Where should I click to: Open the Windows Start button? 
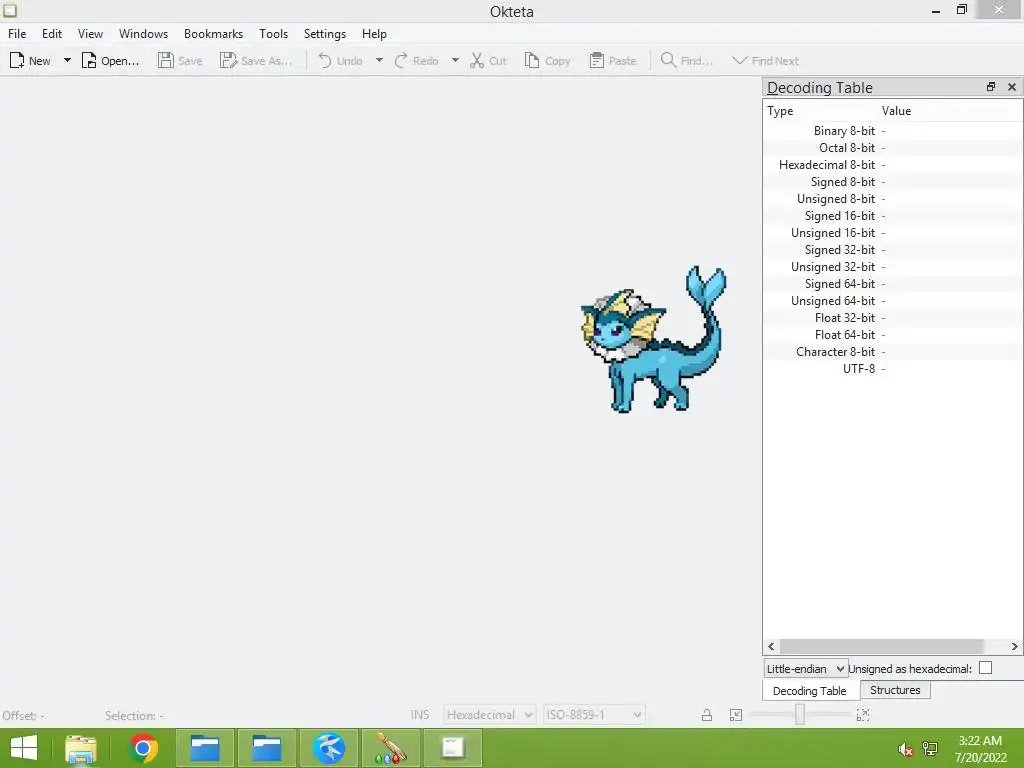coord(24,748)
